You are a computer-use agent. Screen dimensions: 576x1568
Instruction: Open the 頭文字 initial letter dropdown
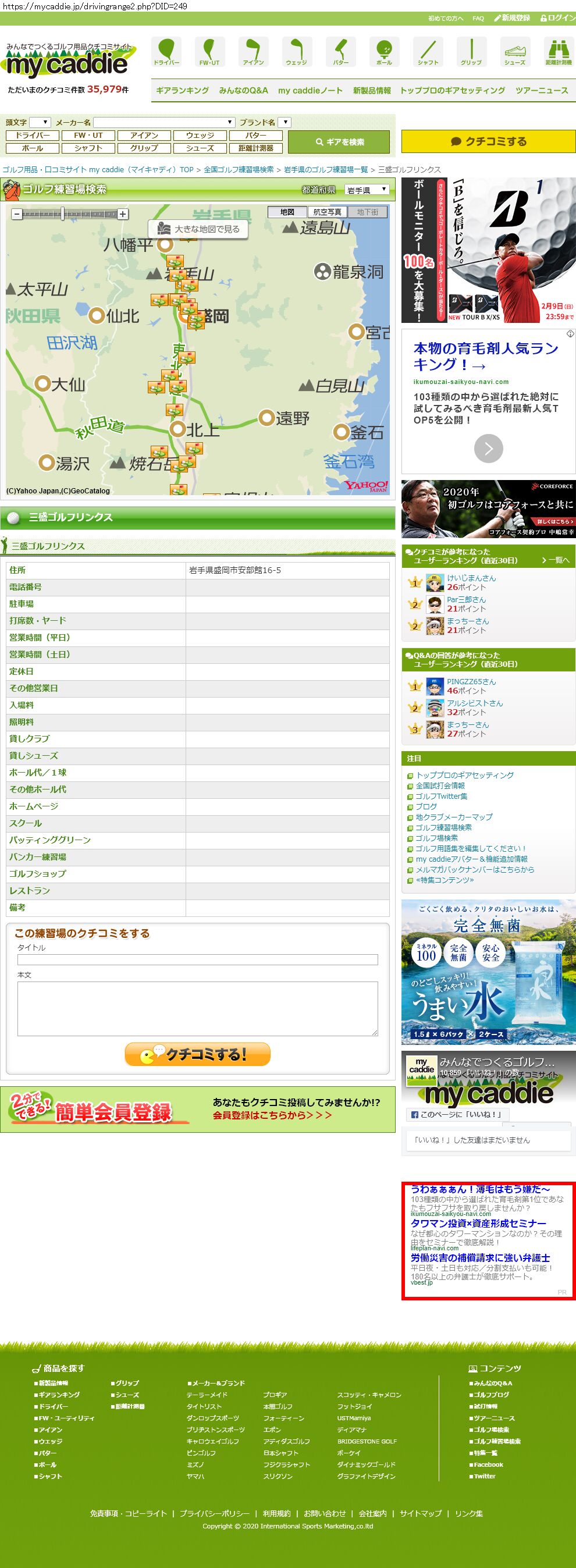pyautogui.click(x=40, y=122)
